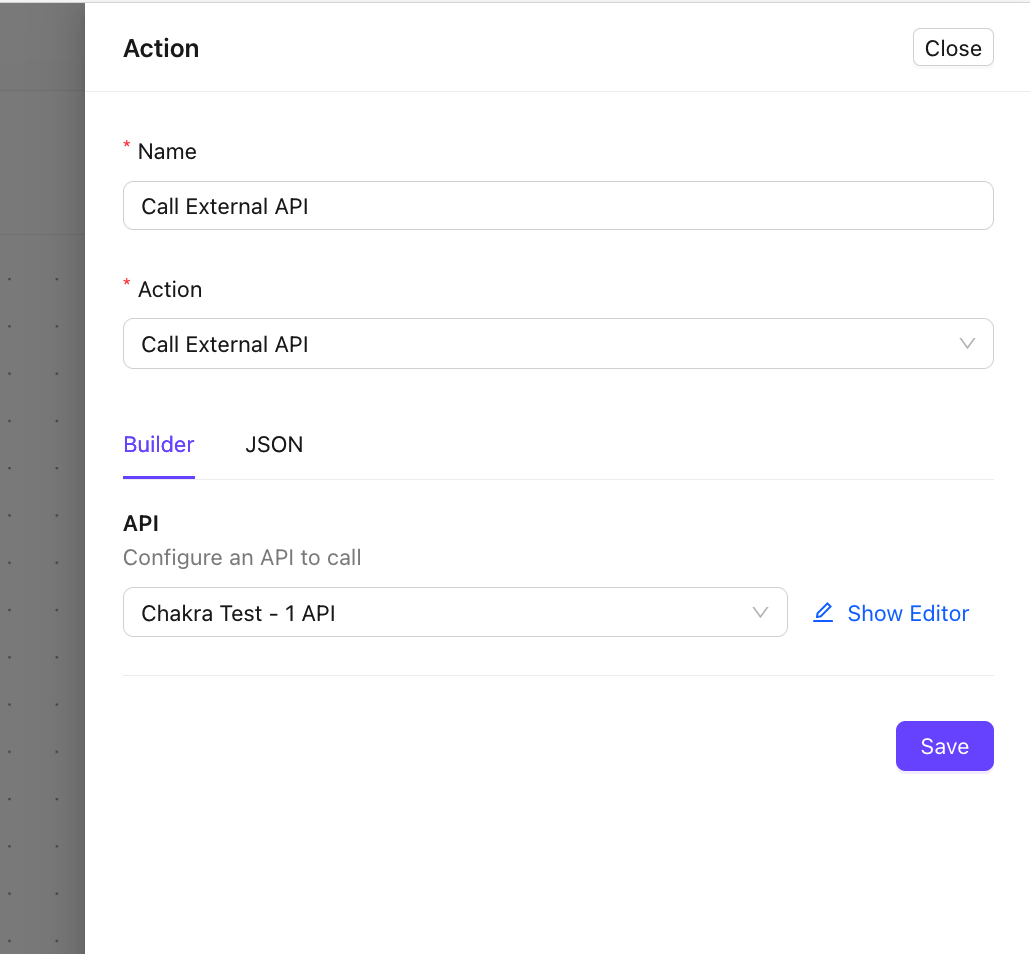Click empty panel area below Save button
The height and width of the screenshot is (954, 1030).
pyautogui.click(x=557, y=860)
